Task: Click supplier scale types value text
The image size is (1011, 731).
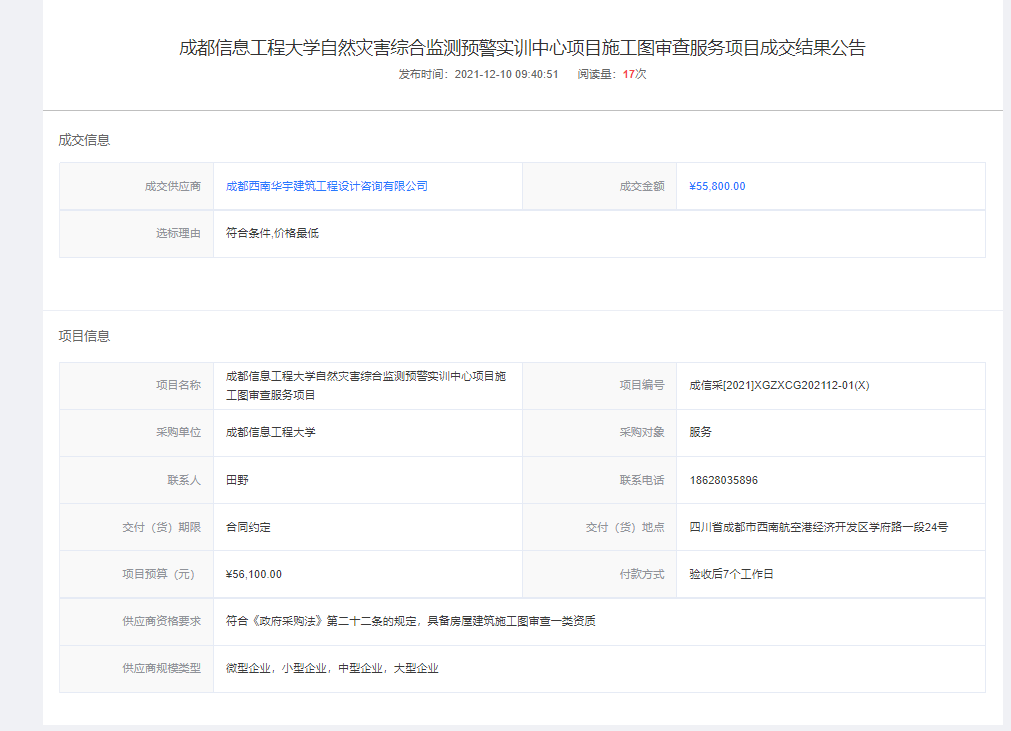Action: pos(332,668)
